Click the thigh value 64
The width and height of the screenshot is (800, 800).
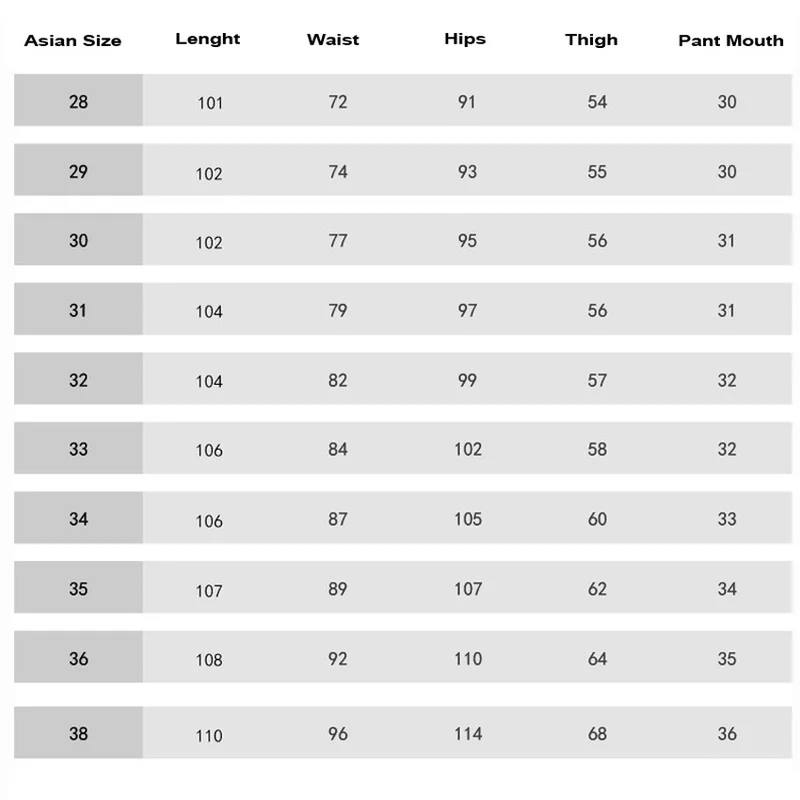597,659
